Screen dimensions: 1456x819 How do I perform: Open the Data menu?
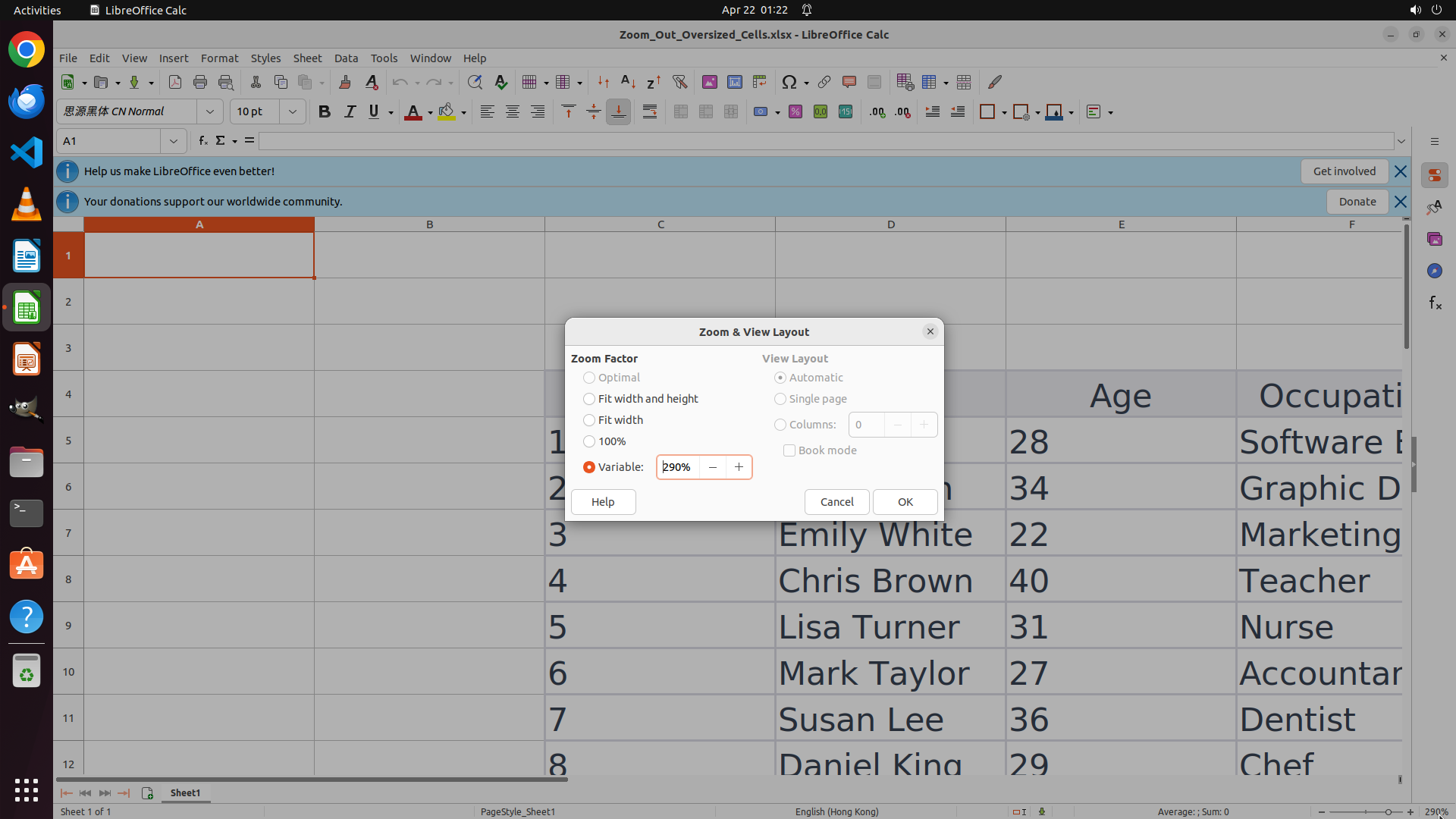pos(346,58)
